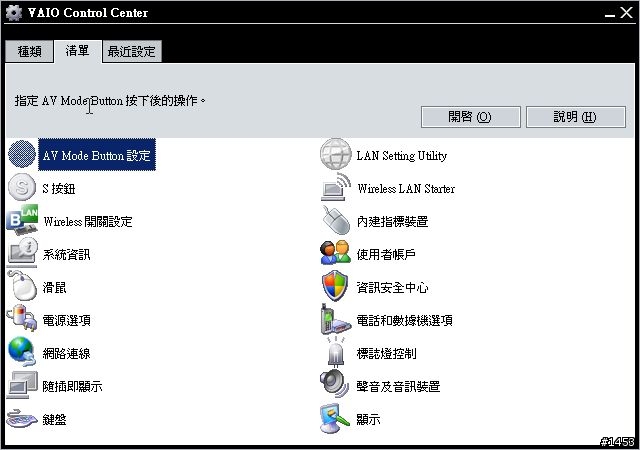Click the '電源選項' text entry
This screenshot has height=450, width=640.
click(x=67, y=320)
